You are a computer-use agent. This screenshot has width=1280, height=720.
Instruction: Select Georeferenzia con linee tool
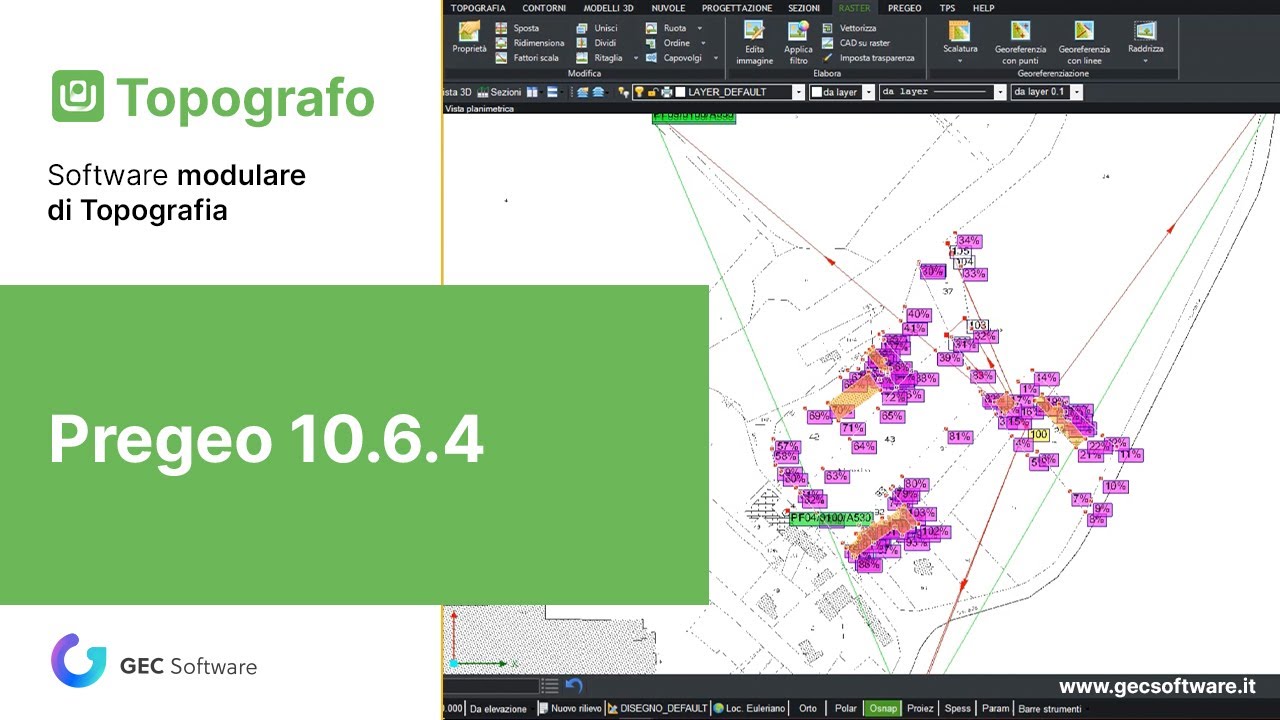point(1084,42)
